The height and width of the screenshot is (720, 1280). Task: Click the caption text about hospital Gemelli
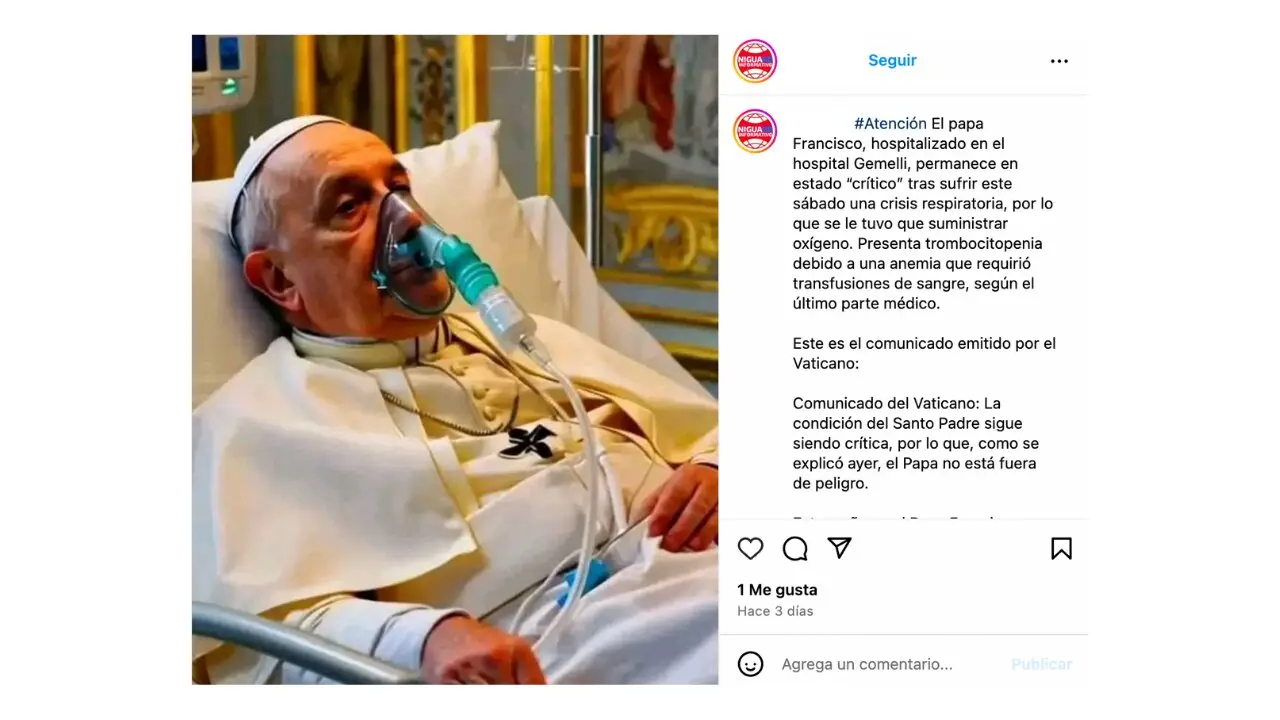922,213
